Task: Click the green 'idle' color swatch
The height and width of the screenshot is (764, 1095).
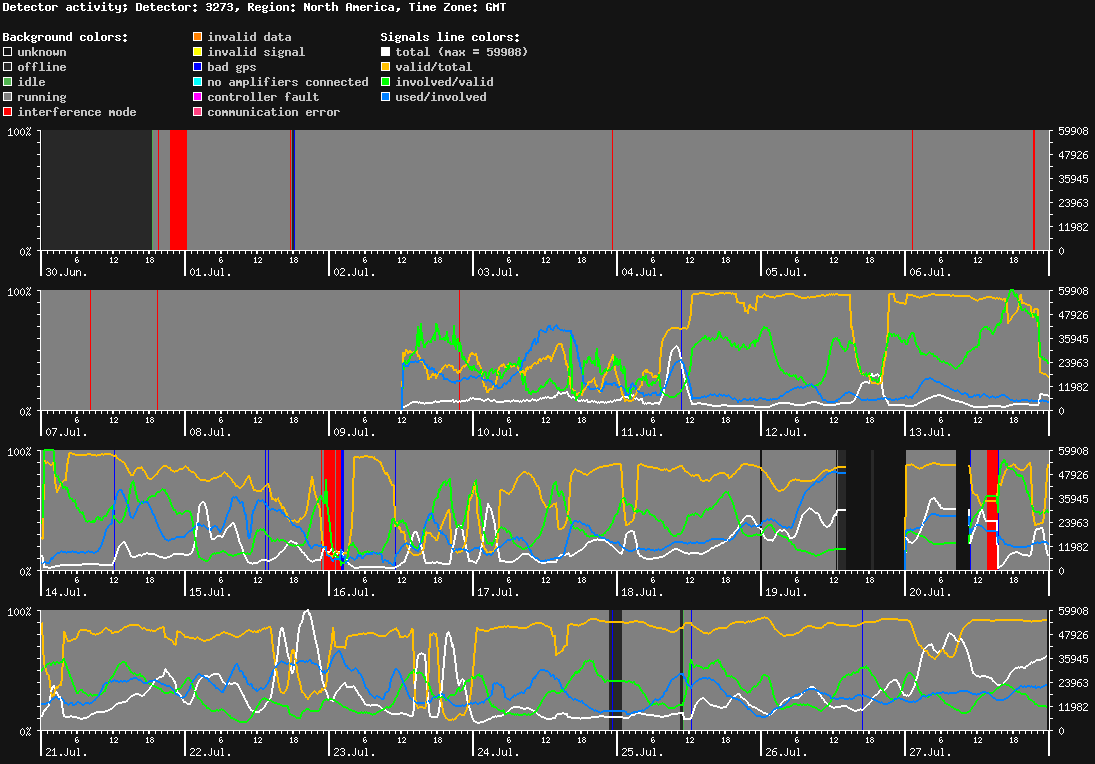Action: pos(8,82)
